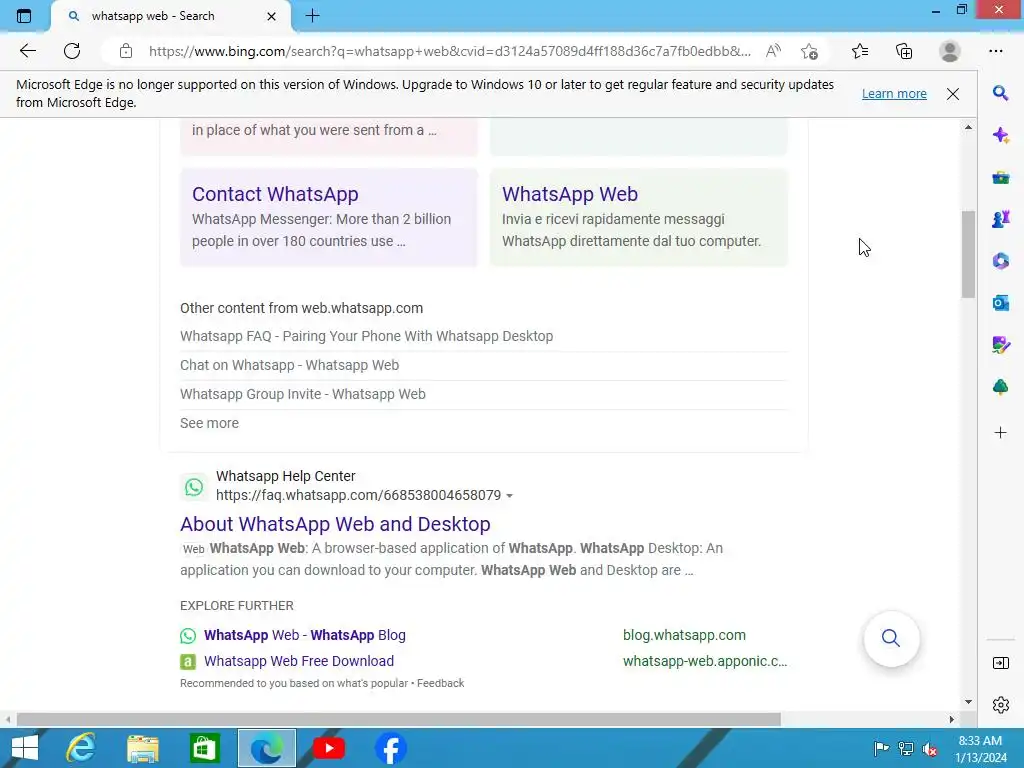Open Tools briefcase icon in sidebar
This screenshot has width=1024, height=768.
tap(1000, 177)
